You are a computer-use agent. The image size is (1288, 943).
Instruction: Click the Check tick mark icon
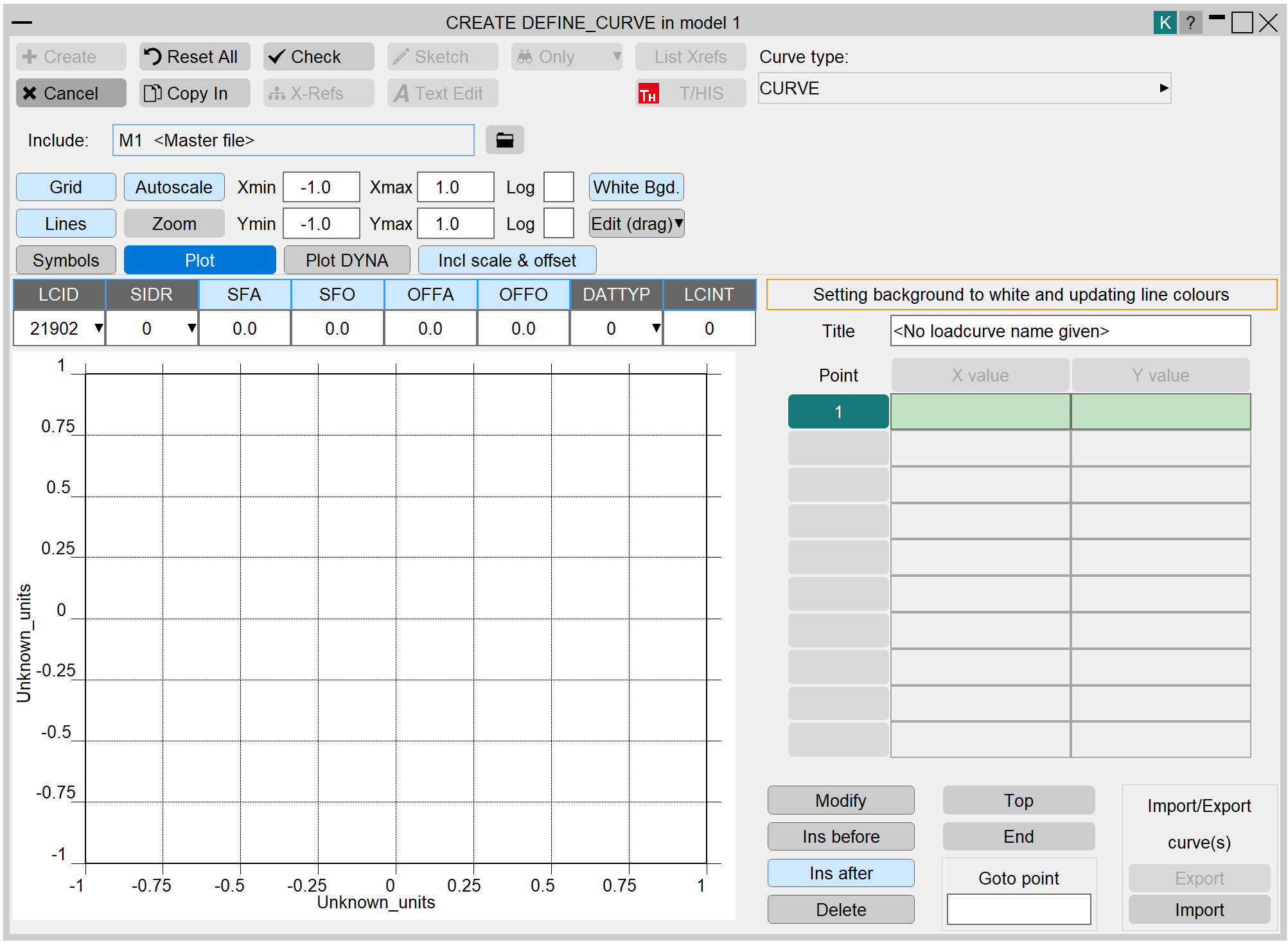click(277, 57)
